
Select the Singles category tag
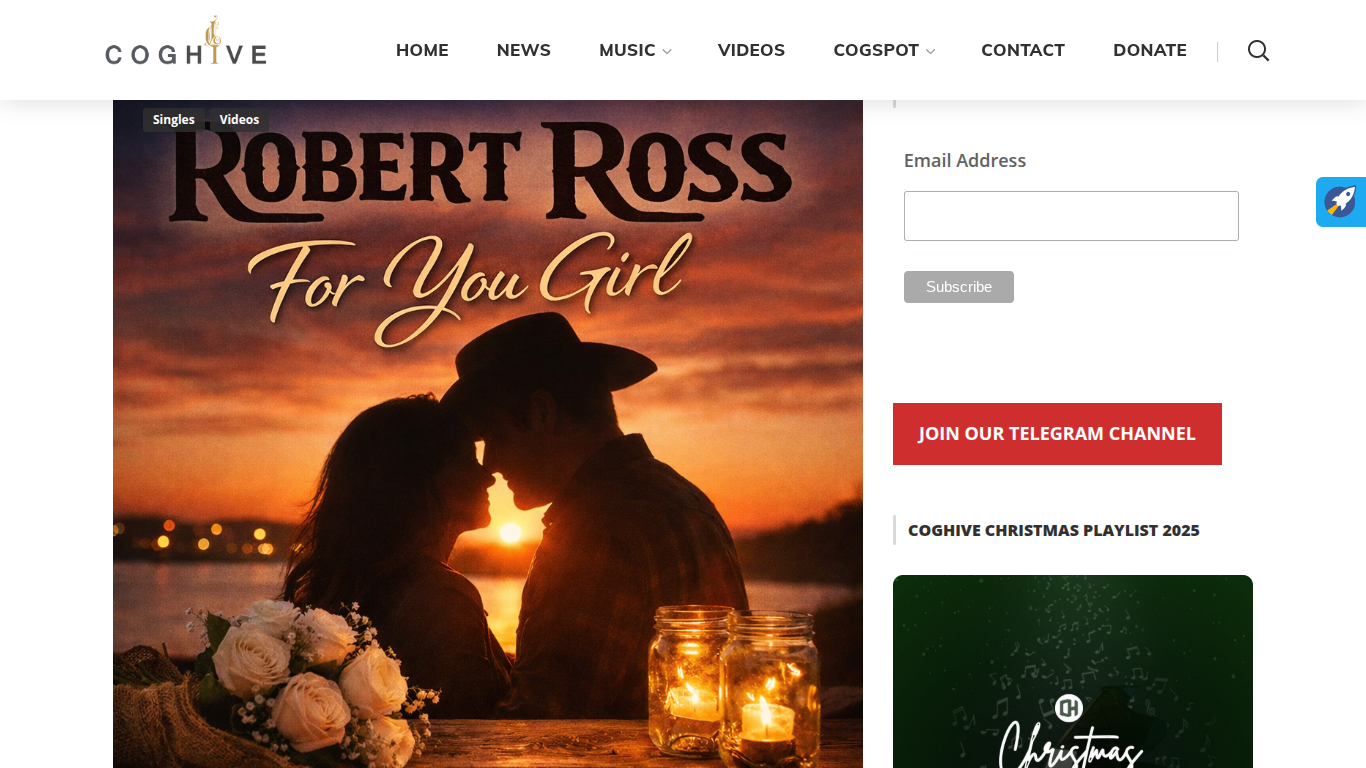point(174,120)
